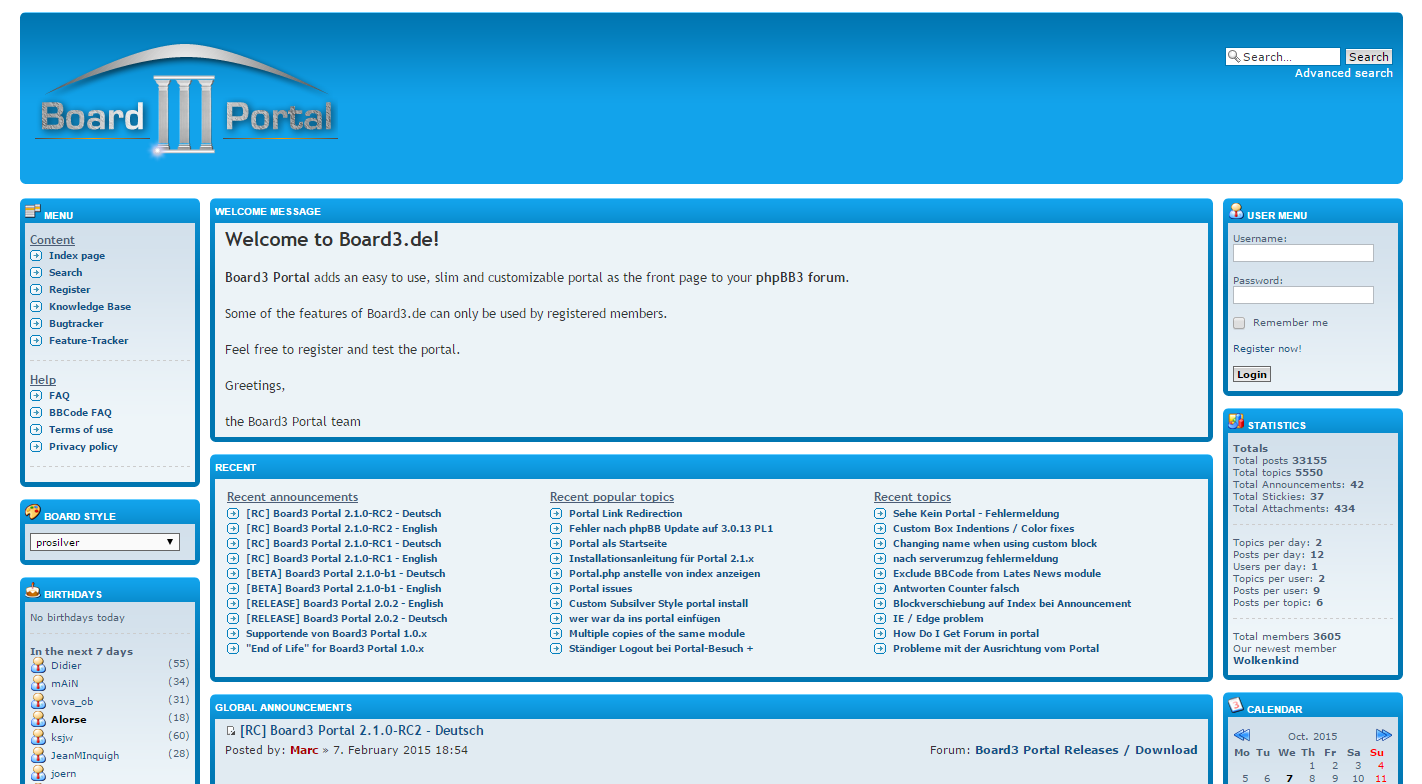The height and width of the screenshot is (784, 1422).
Task: Click the next month arrow in calendar
Action: click(x=1384, y=735)
